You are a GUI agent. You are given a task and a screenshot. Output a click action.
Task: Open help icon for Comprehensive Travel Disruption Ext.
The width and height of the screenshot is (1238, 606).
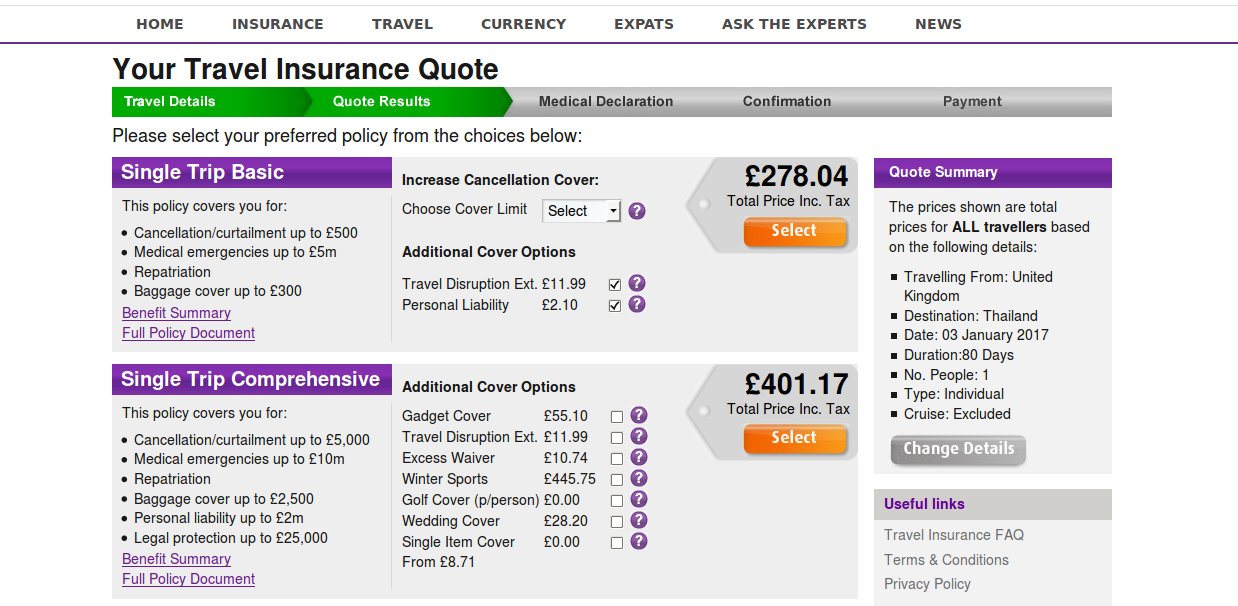(639, 436)
